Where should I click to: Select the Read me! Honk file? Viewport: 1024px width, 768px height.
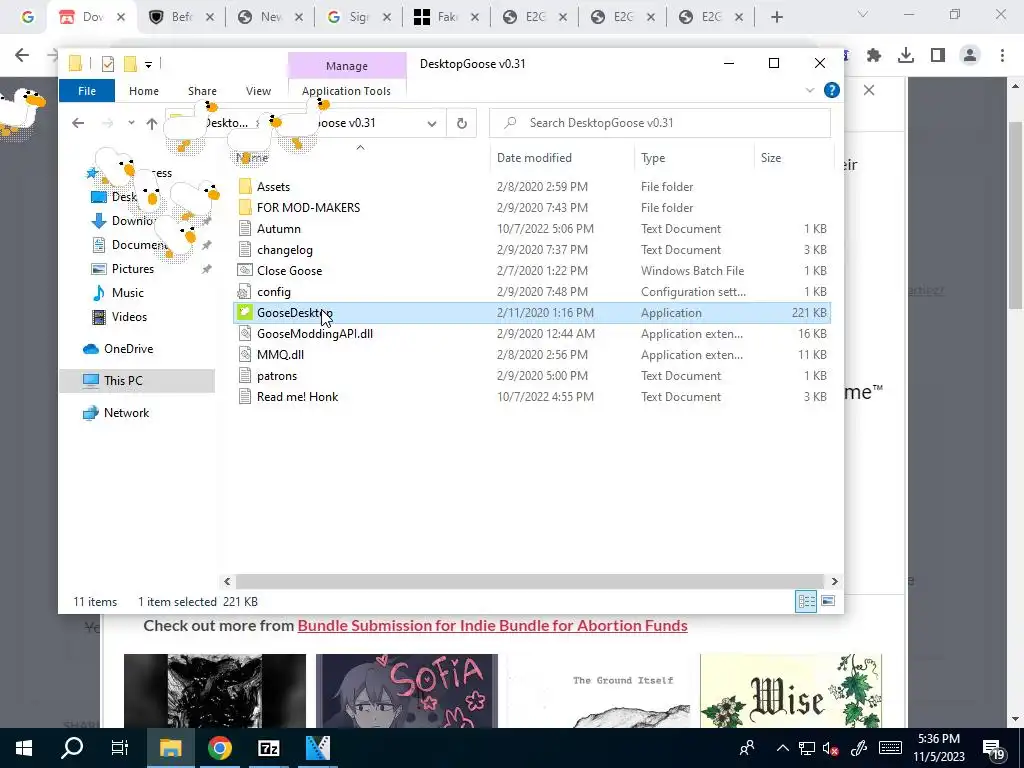click(x=532, y=396)
